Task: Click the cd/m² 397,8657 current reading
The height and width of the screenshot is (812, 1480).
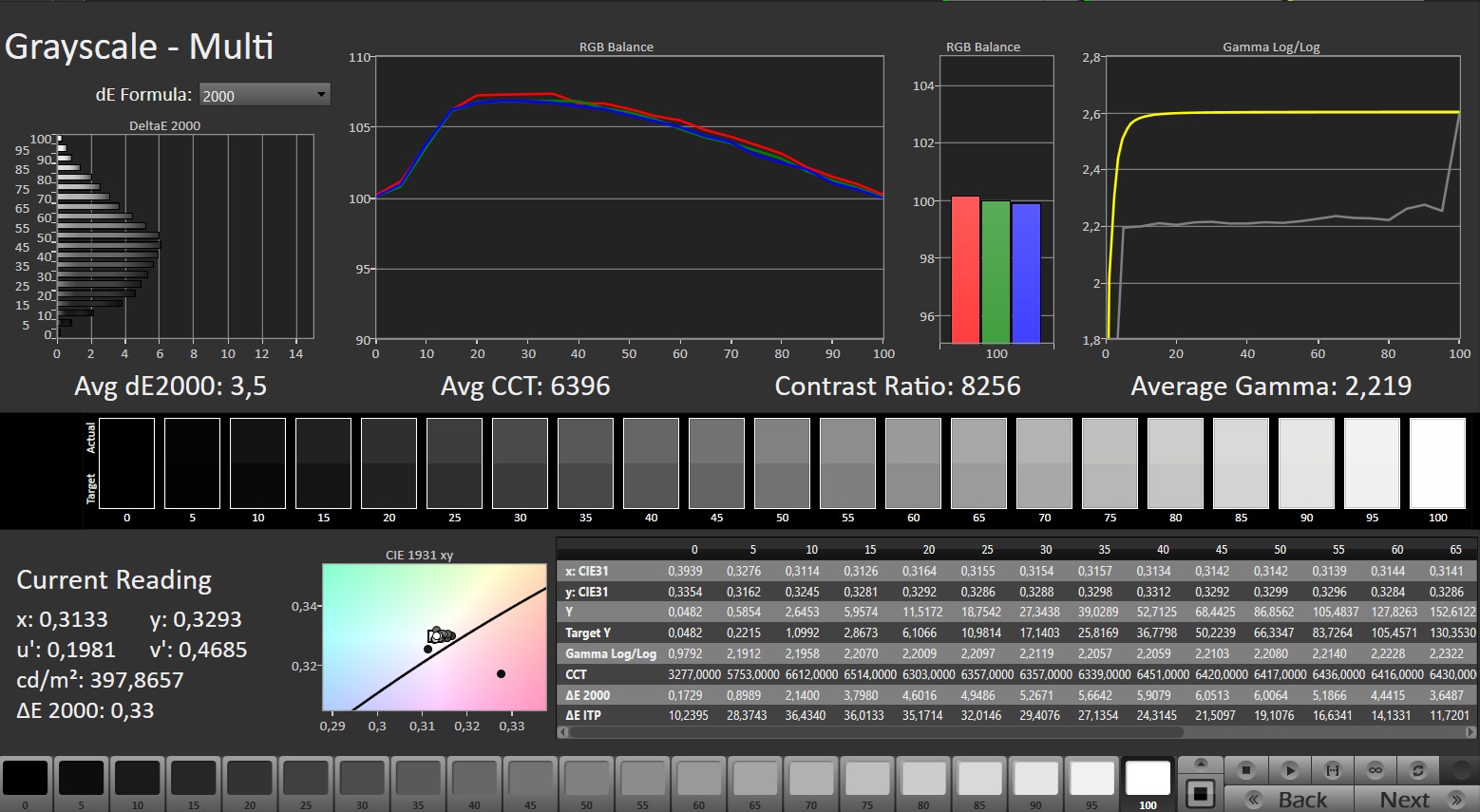Action: pos(100,680)
